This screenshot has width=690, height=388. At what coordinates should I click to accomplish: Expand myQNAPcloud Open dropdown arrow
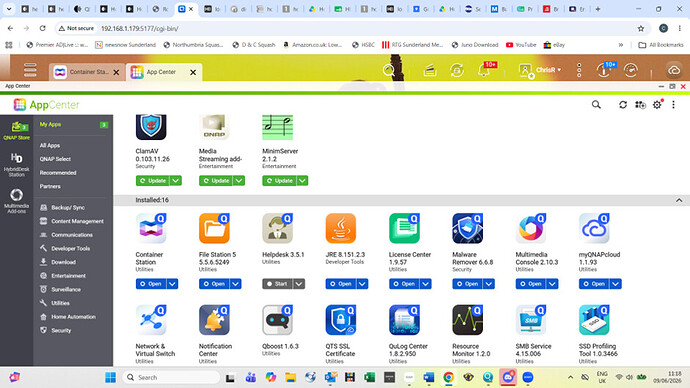point(616,284)
